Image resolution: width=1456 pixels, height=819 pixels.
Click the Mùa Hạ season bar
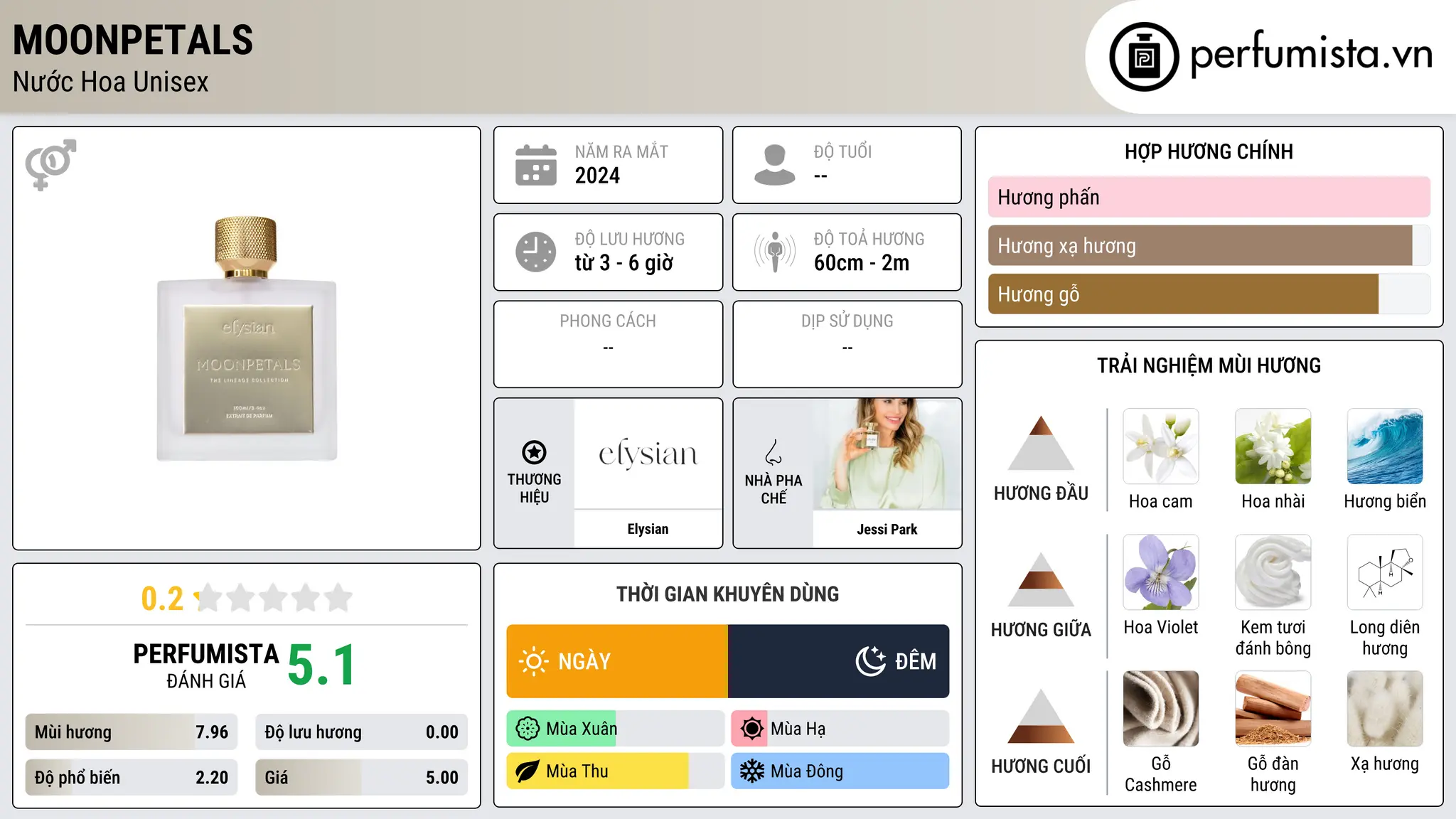tap(840, 729)
